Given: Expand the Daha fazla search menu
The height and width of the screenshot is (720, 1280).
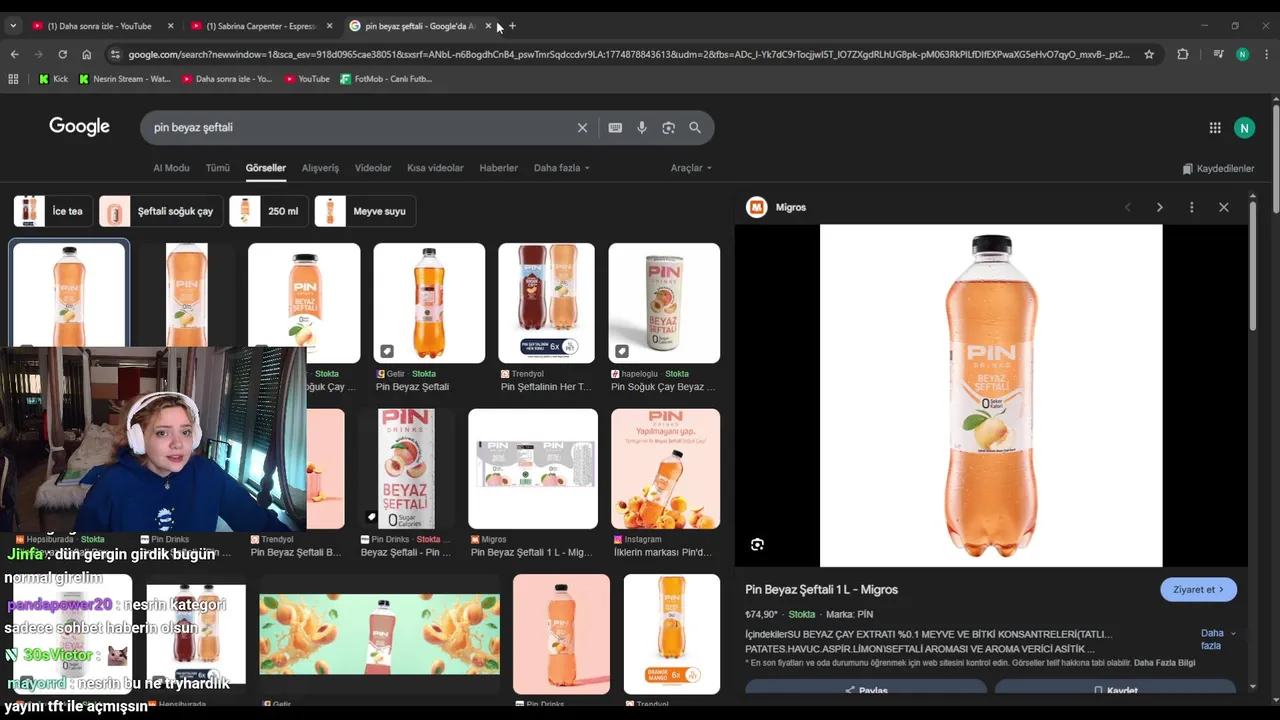Looking at the screenshot, I should click(561, 168).
